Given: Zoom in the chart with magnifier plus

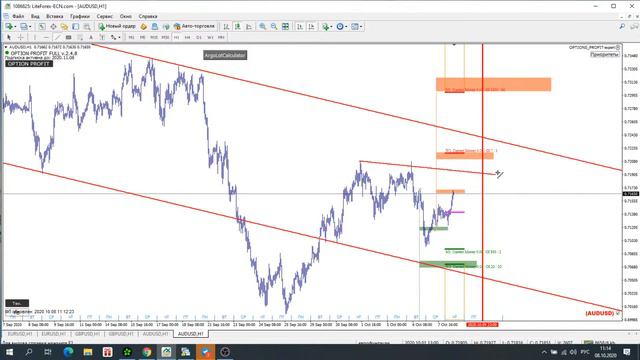Looking at the screenshot, I should point(262,27).
